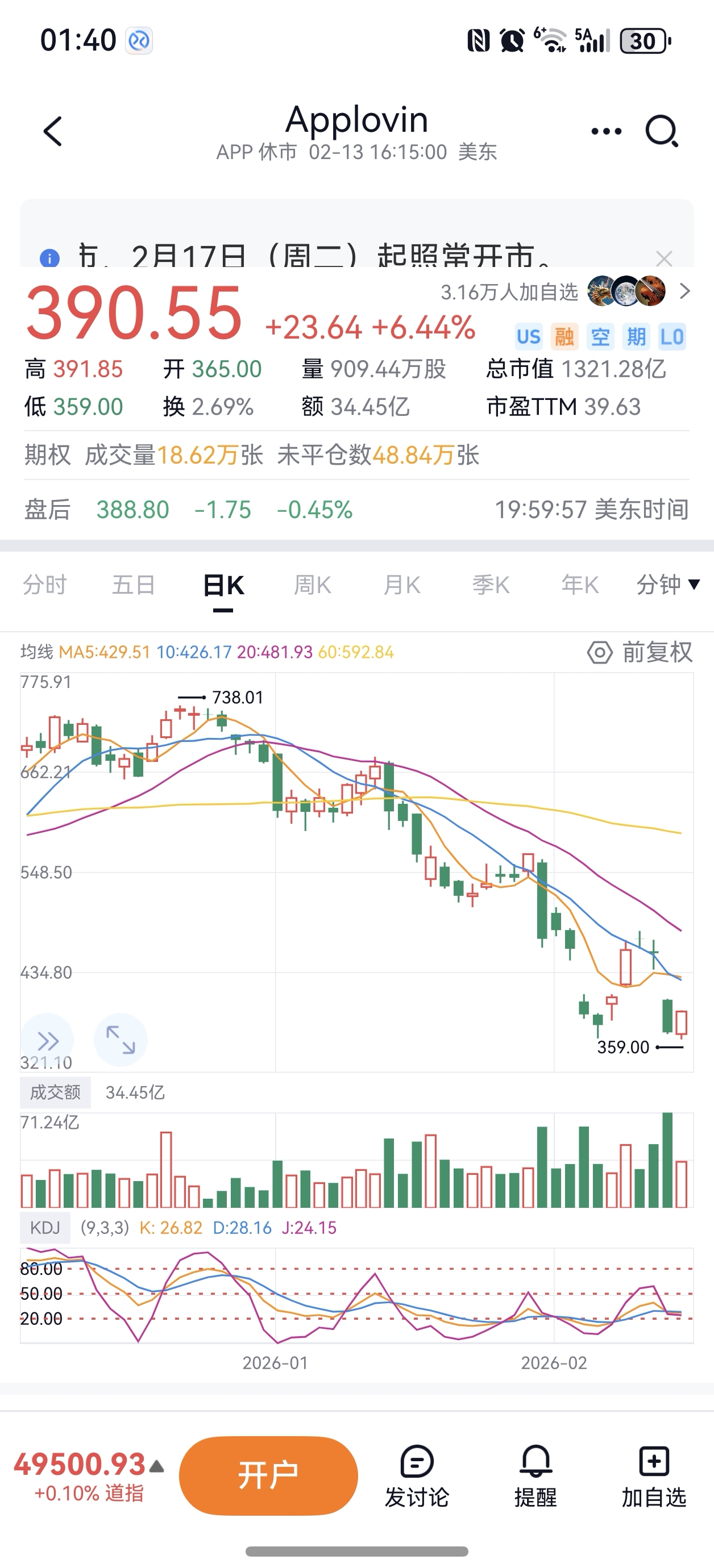The image size is (714, 1568).
Task: Tap the search magnifier icon
Action: 662,131
